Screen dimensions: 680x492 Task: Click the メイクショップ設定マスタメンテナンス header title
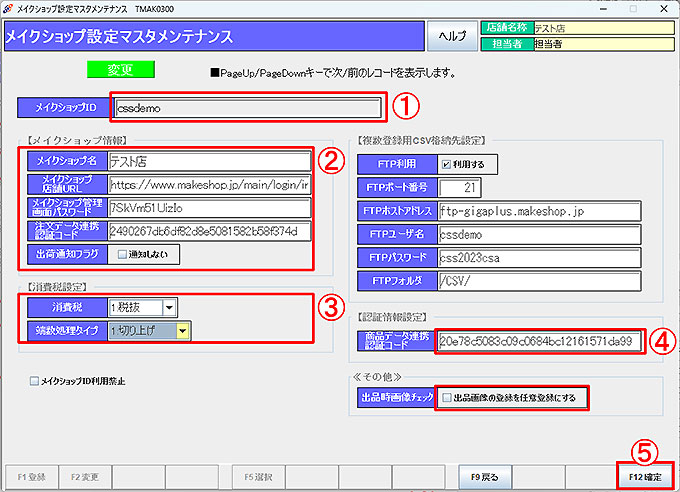tap(119, 36)
